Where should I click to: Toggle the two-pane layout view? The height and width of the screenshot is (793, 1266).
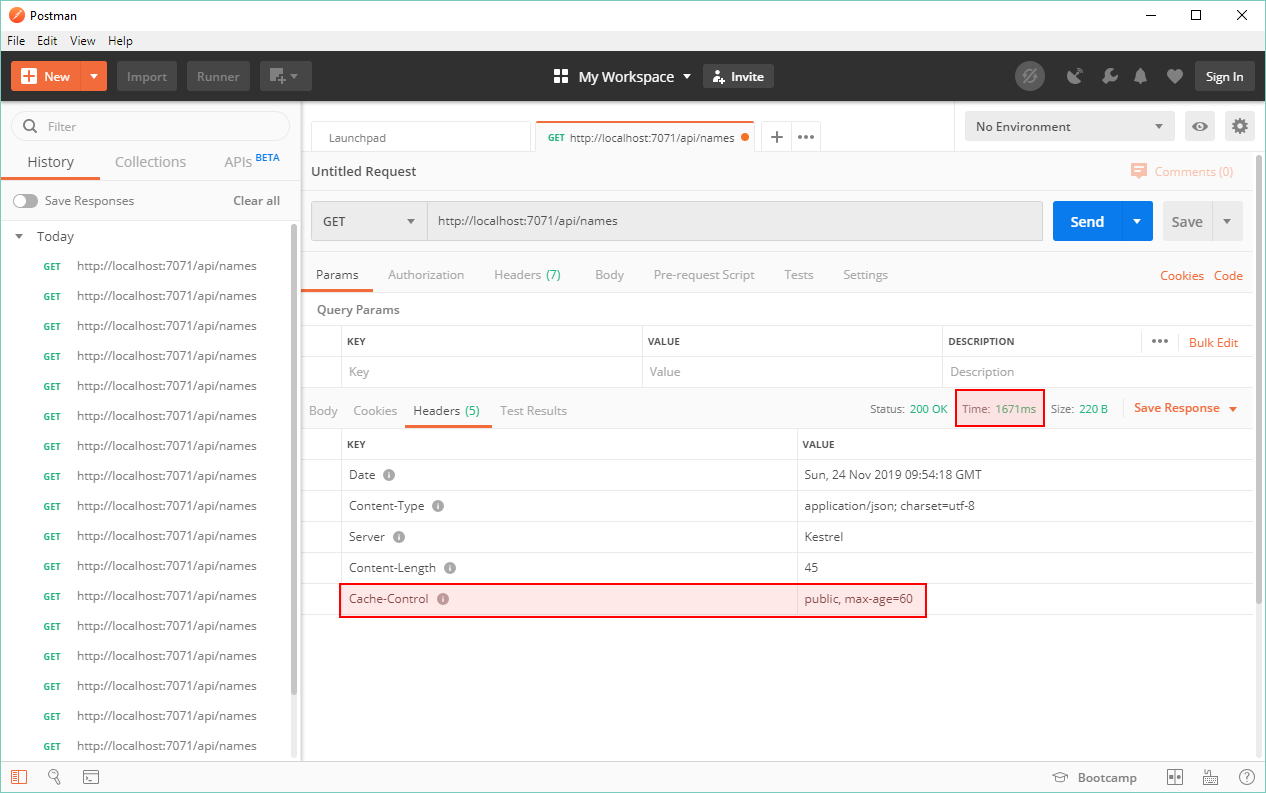pos(1175,777)
